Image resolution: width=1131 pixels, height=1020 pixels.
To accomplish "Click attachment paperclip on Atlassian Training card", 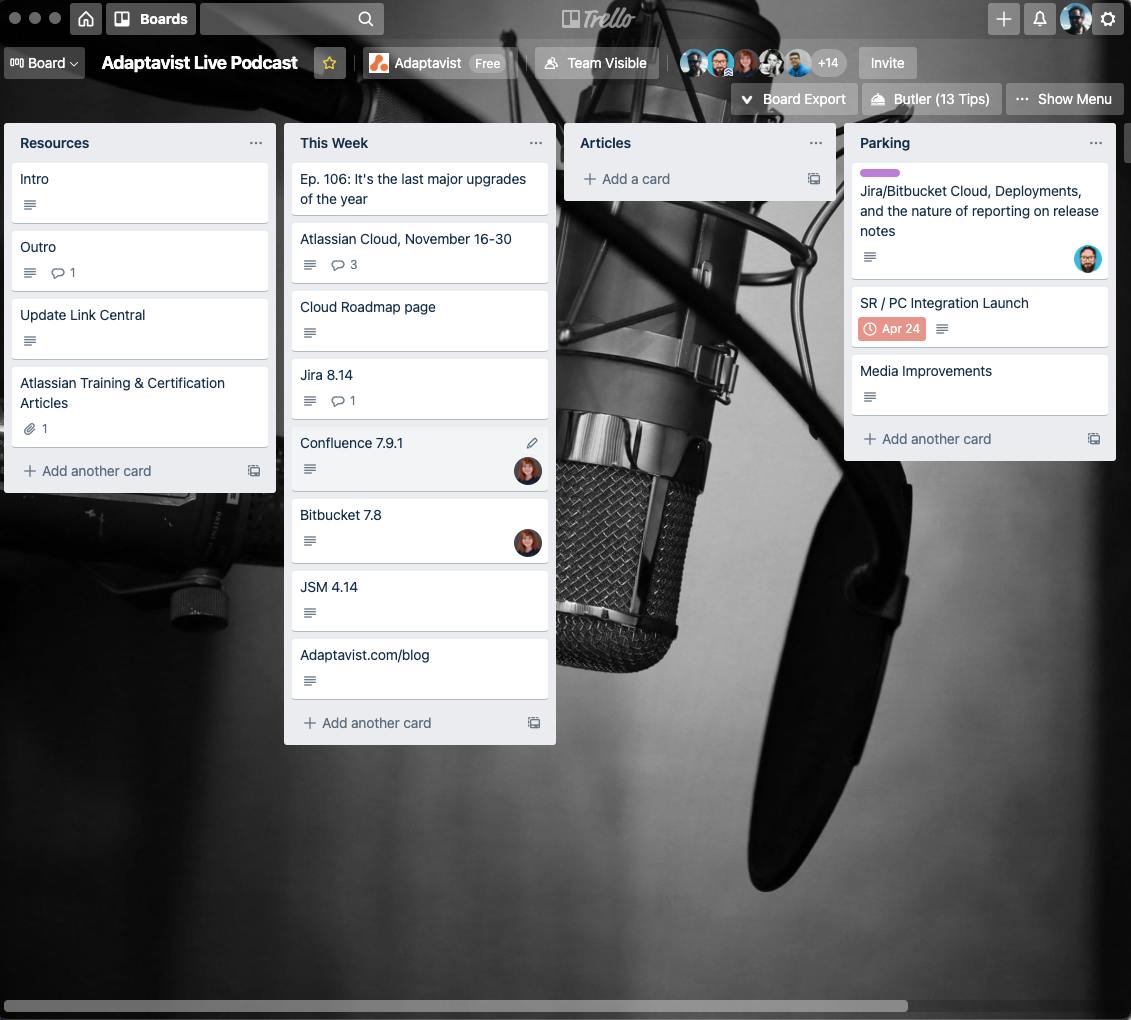I will point(30,428).
